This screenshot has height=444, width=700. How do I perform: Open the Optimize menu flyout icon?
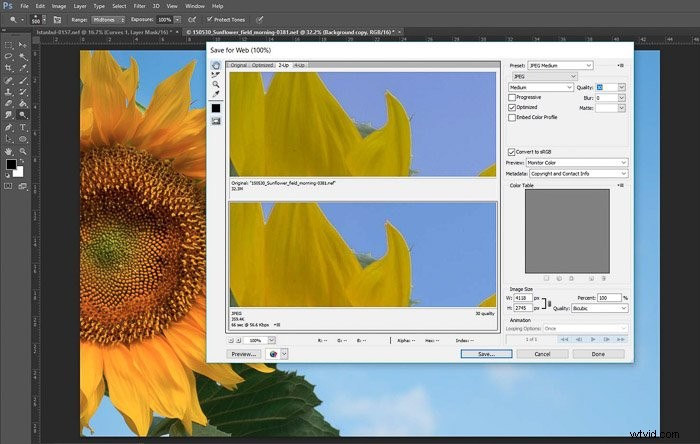(621, 66)
